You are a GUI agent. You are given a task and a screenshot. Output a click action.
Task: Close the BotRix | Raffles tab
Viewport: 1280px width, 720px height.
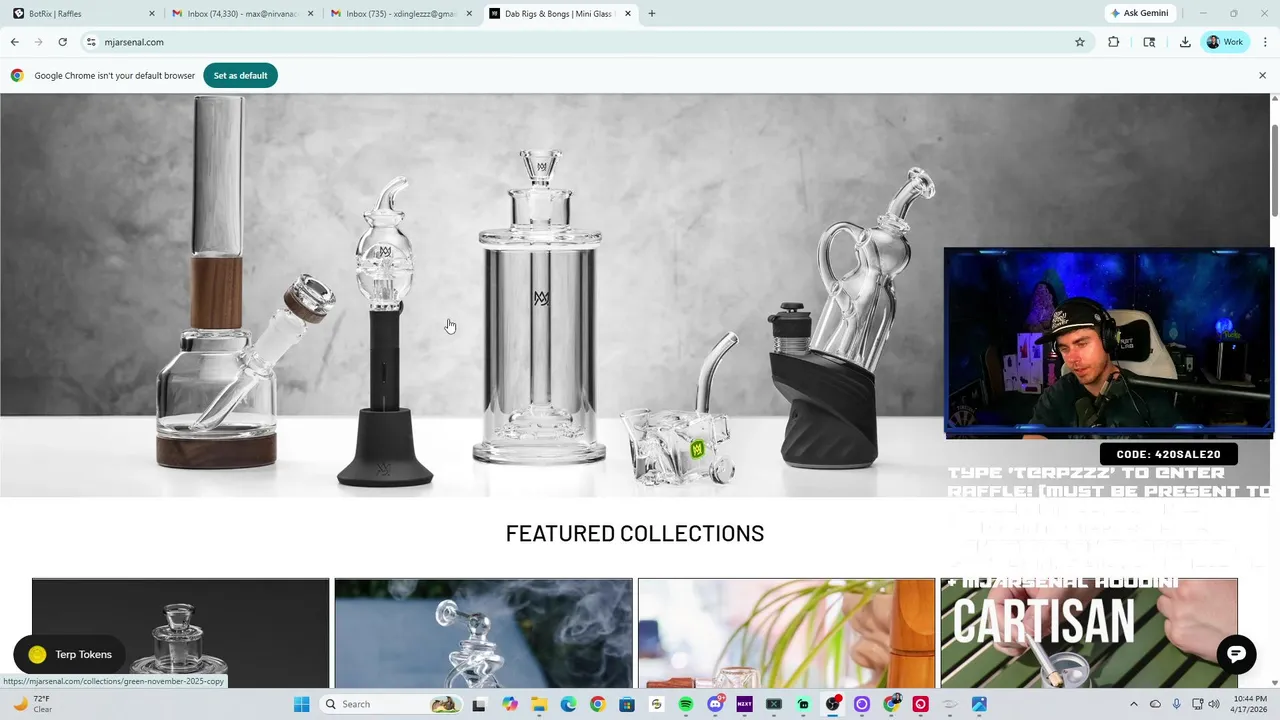(152, 14)
